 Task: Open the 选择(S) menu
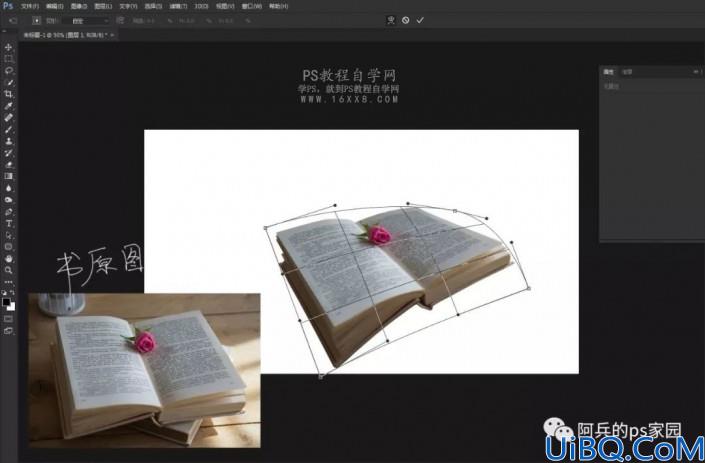153,6
